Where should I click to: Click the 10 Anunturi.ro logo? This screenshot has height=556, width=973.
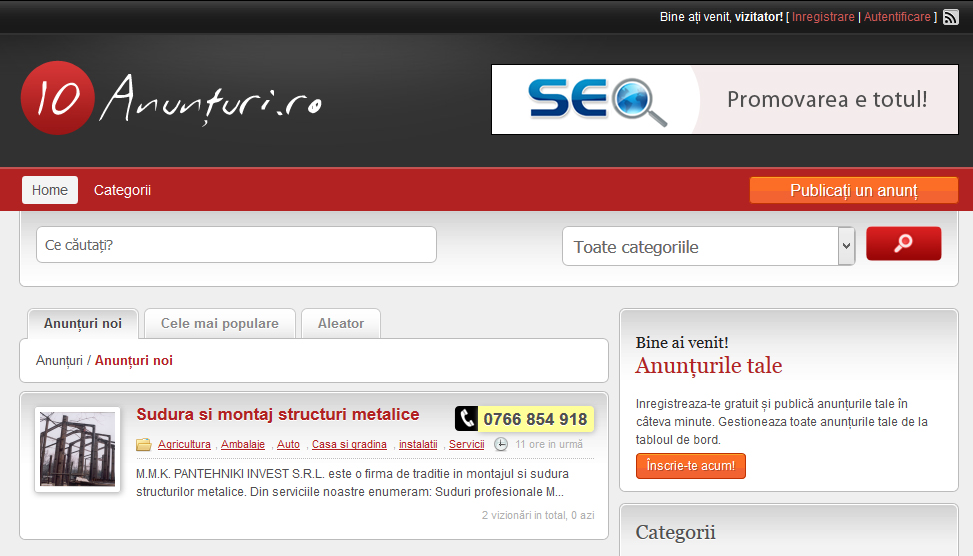tap(171, 98)
